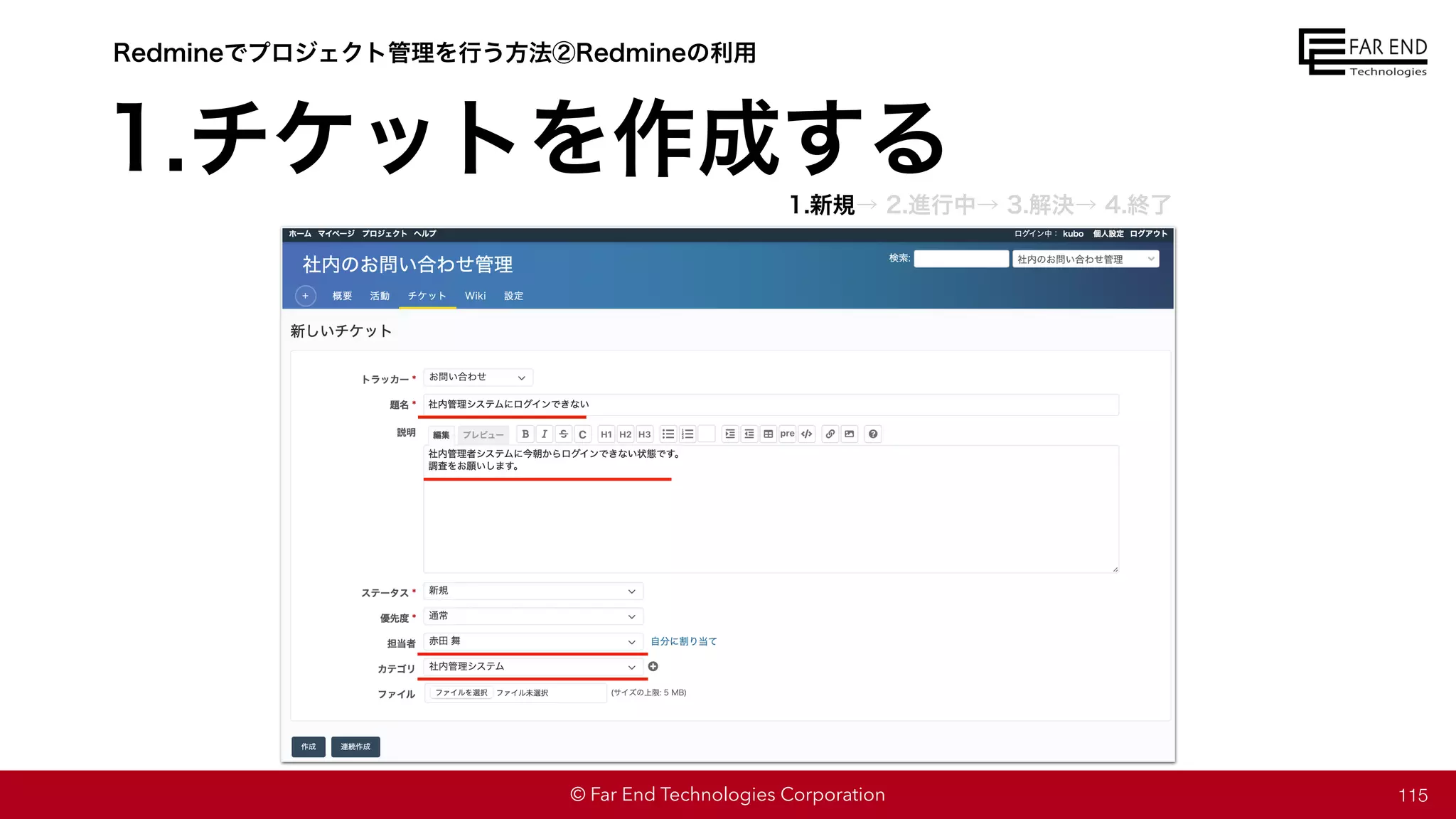Insert Heading 1 with H1 button
The image size is (1456, 819).
(606, 434)
